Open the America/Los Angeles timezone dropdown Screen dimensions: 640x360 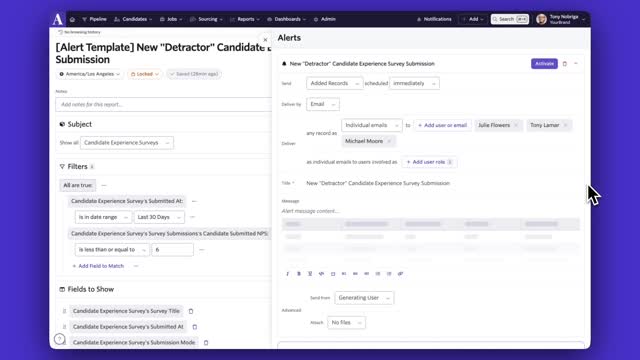[90, 74]
